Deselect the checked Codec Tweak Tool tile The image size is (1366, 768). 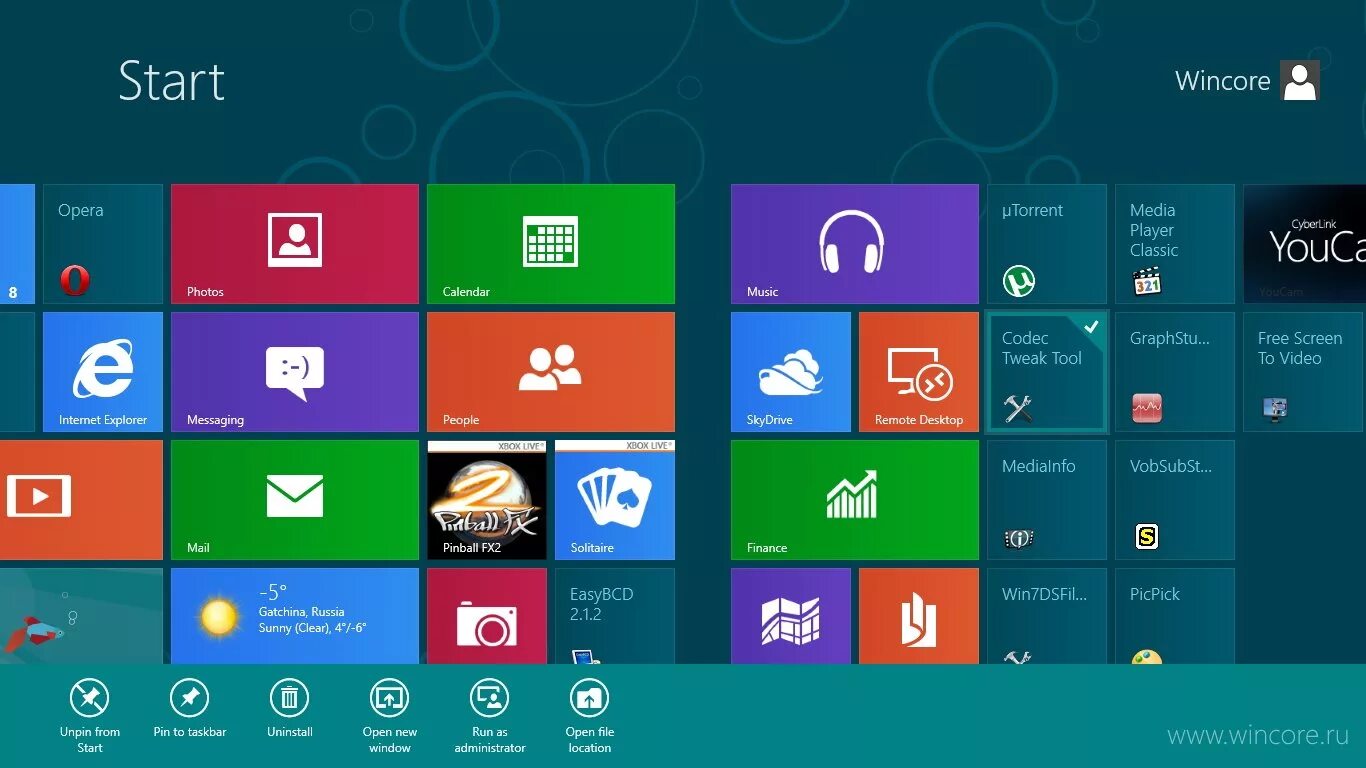1047,372
